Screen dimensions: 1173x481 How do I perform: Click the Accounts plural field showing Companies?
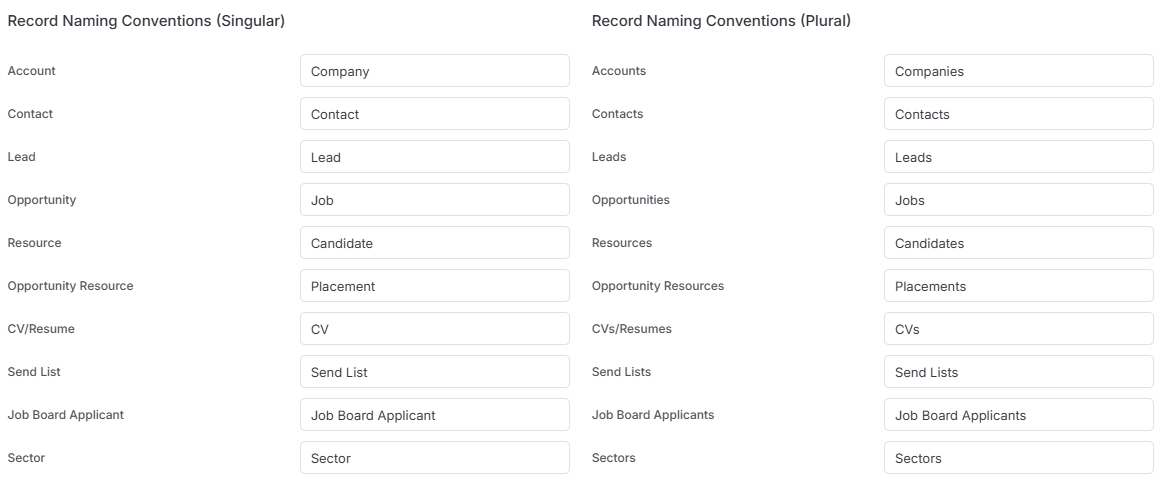point(1019,71)
